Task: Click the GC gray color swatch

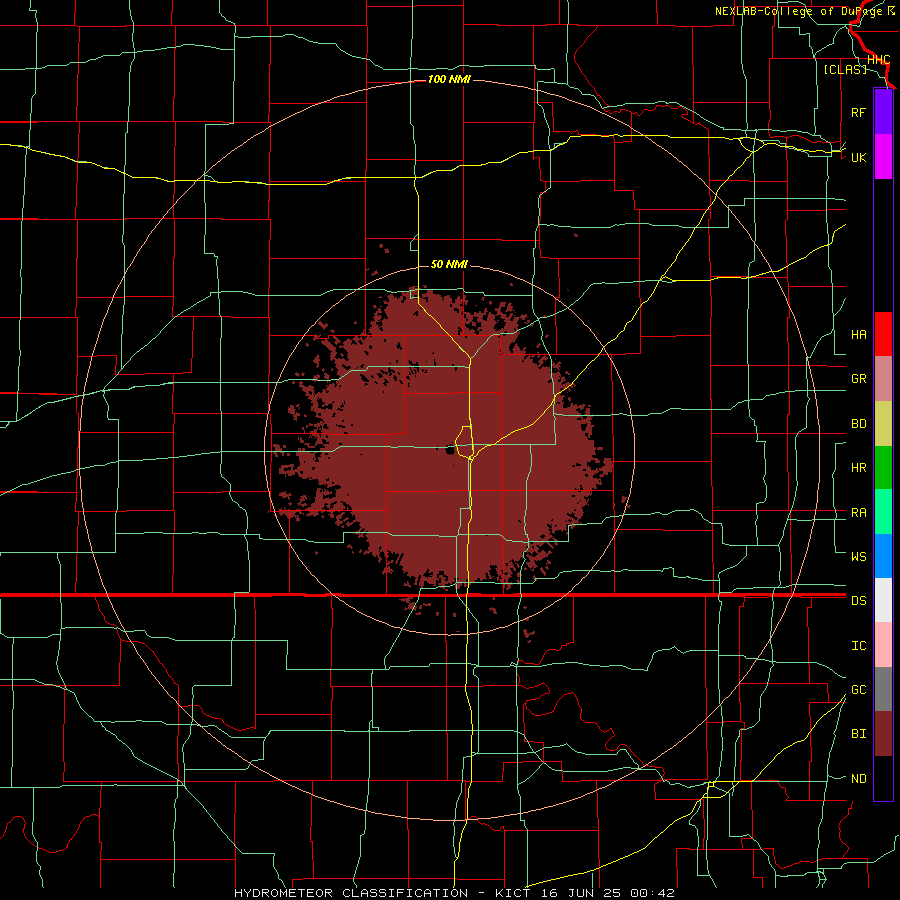Action: [x=883, y=689]
